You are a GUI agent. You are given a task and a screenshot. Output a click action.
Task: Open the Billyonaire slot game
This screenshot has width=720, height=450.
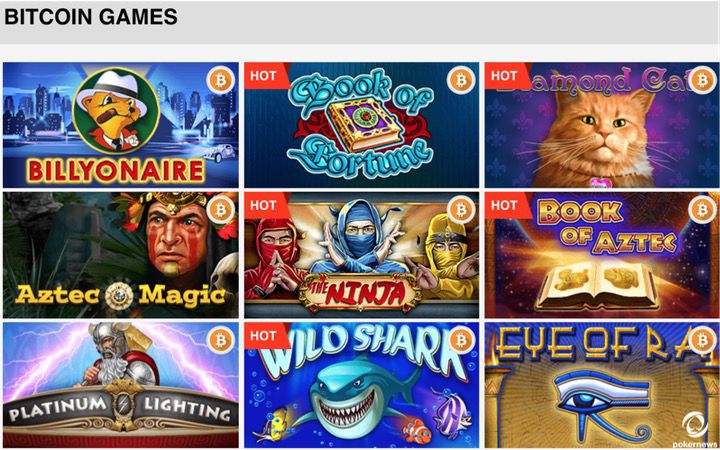tap(121, 125)
